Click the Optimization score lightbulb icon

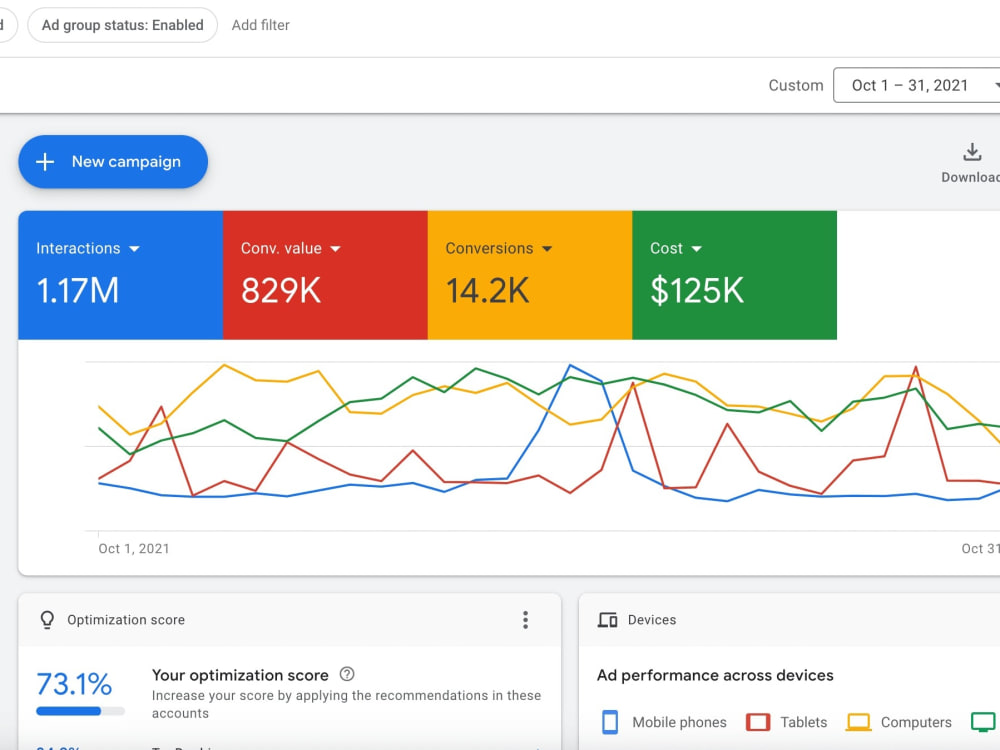[47, 620]
